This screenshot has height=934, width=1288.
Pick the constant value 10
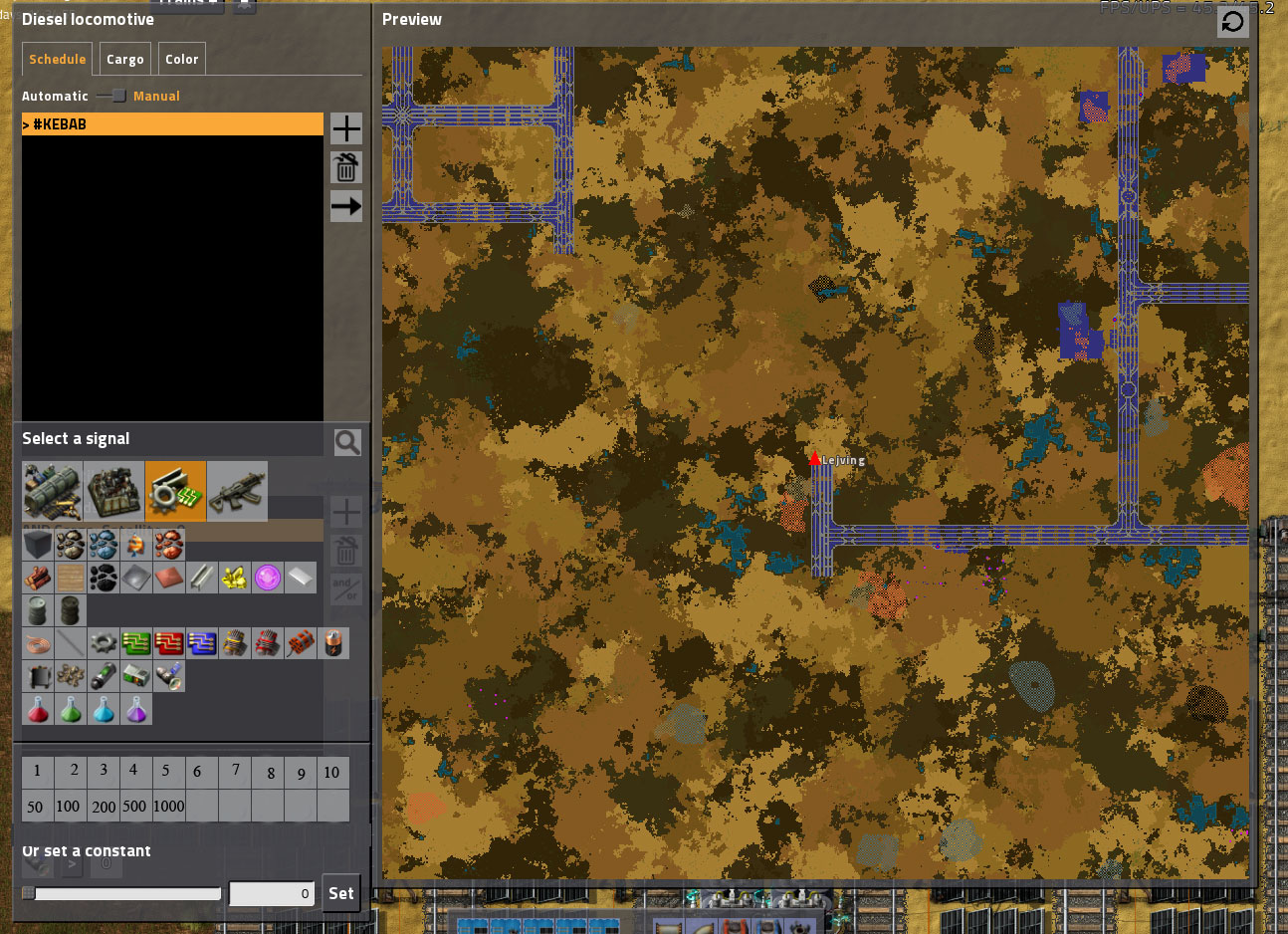333,772
